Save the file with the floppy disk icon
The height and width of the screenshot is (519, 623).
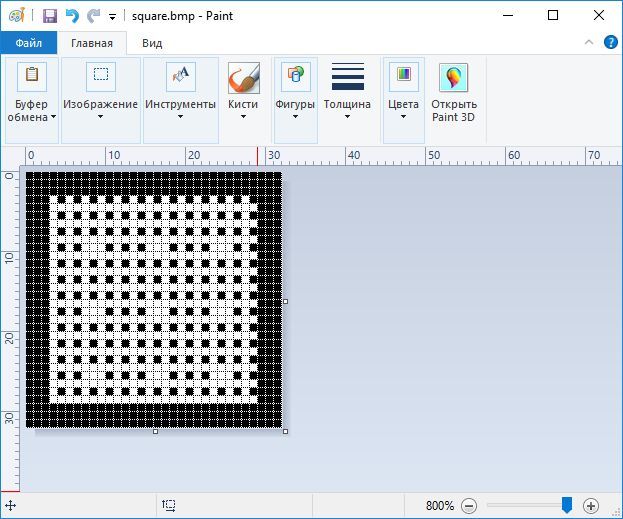50,16
